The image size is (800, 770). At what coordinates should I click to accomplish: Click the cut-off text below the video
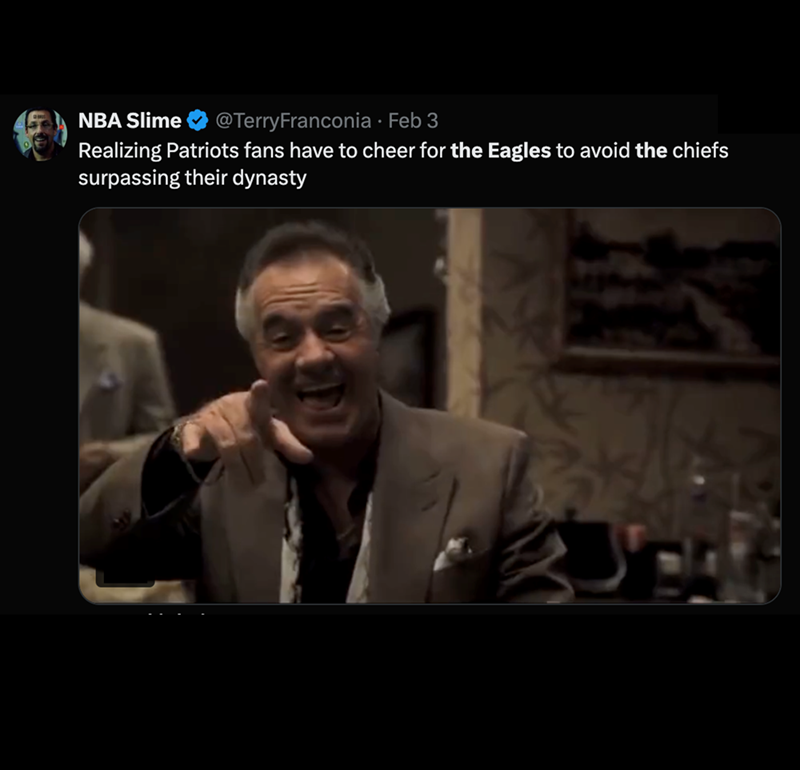[x=176, y=613]
